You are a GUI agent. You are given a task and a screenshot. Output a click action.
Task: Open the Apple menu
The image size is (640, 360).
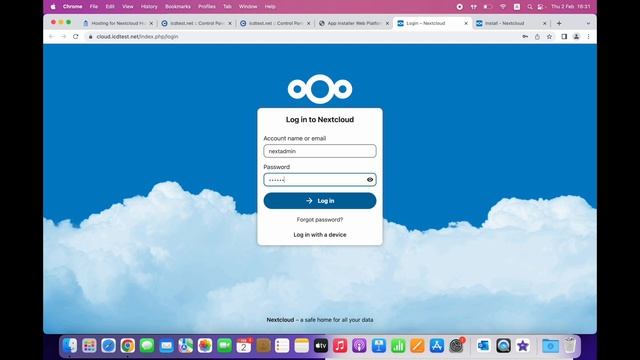point(53,7)
